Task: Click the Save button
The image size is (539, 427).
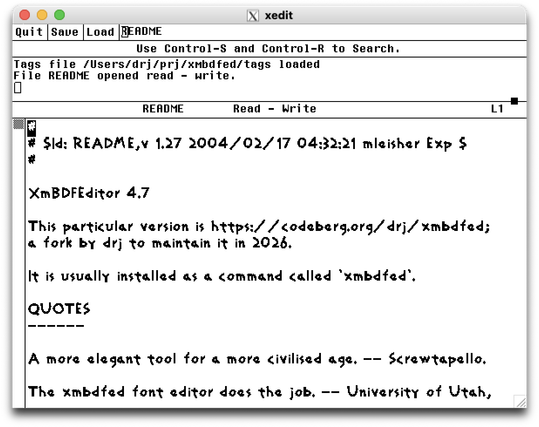Action: (65, 32)
